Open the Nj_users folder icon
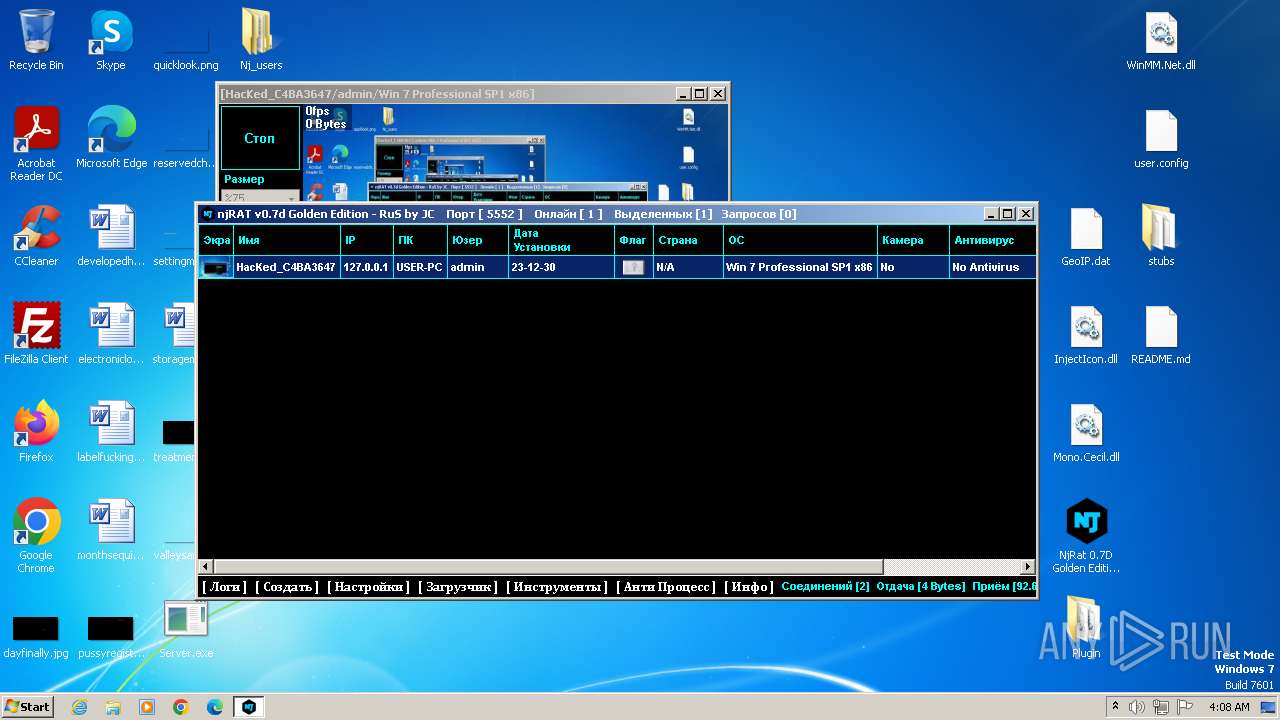The image size is (1280, 720). tap(261, 40)
